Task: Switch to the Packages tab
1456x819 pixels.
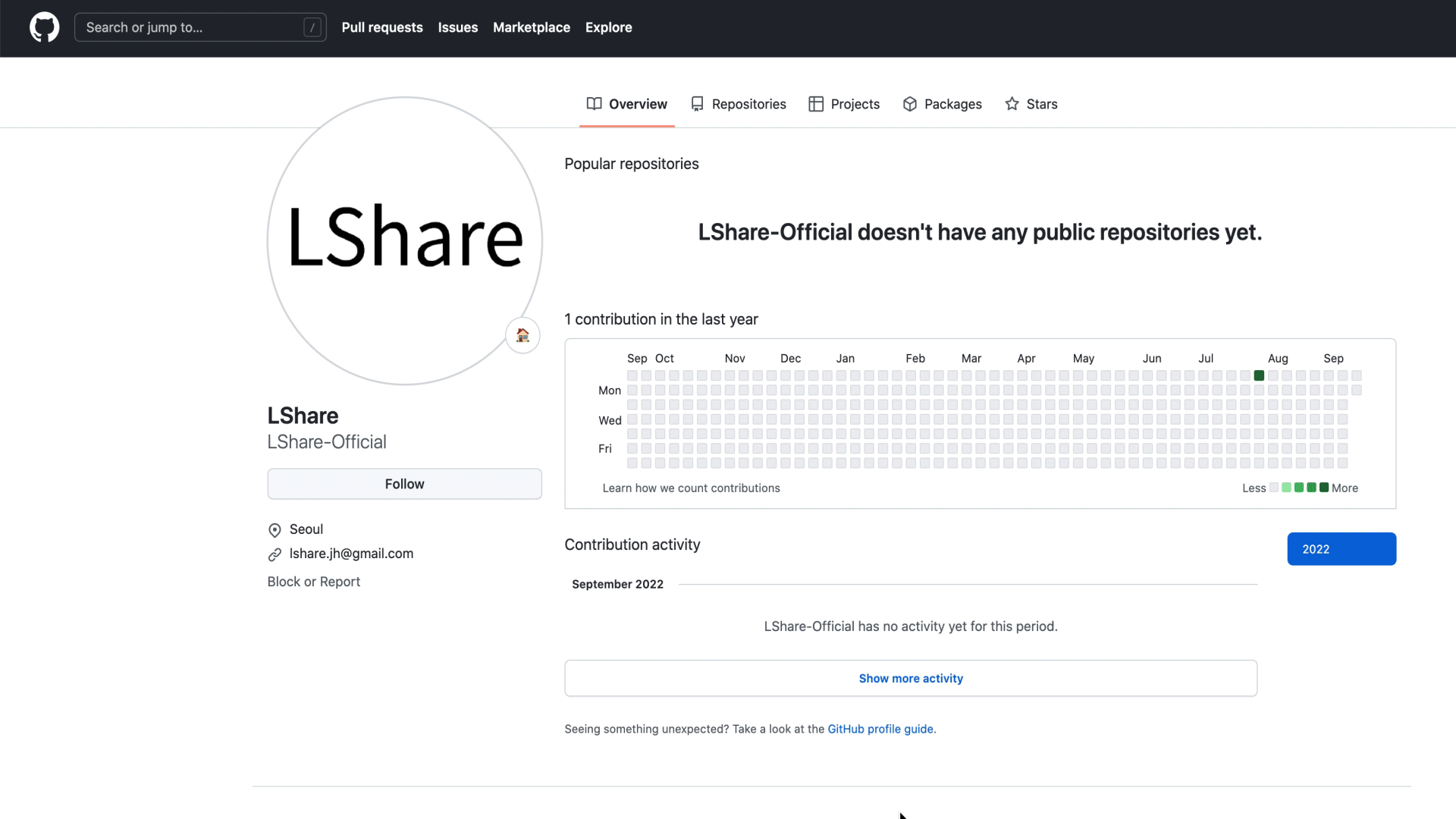Action: [942, 104]
